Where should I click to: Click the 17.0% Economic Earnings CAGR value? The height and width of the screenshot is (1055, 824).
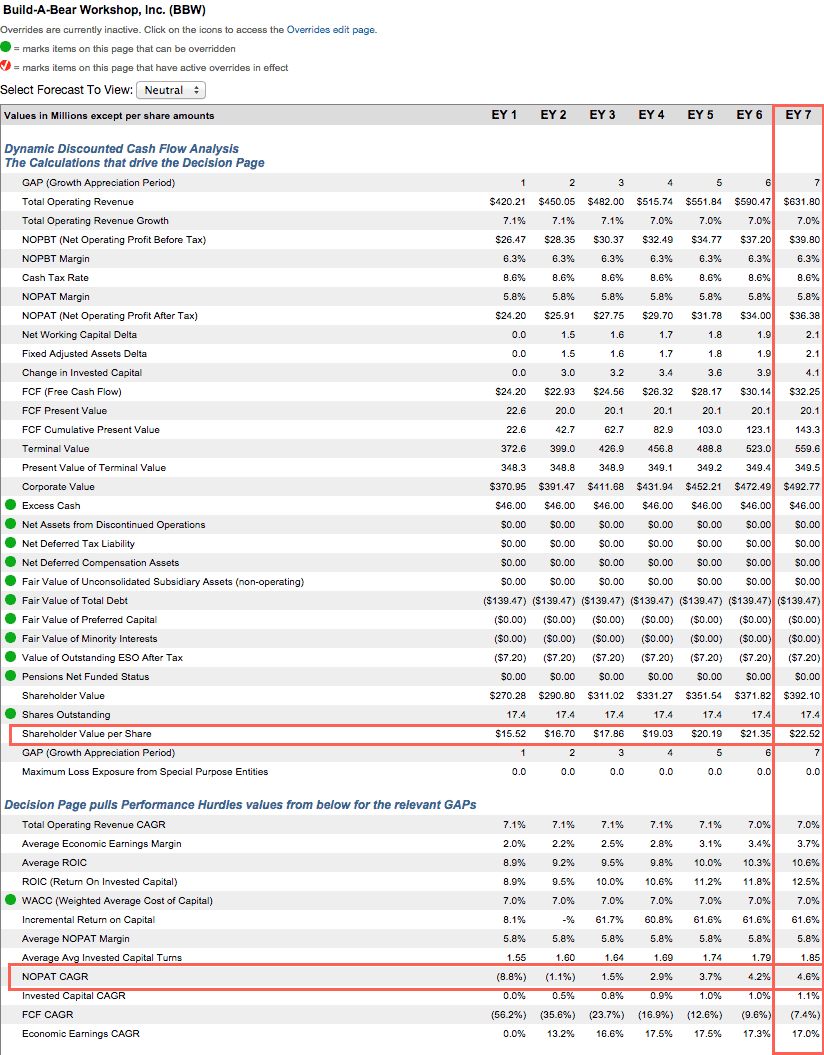point(807,1033)
